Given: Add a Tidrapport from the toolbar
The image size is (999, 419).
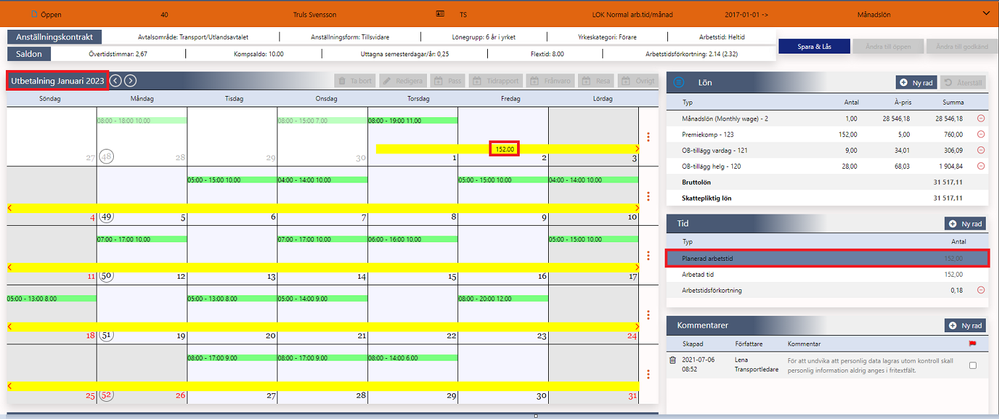Looking at the screenshot, I should pos(496,82).
